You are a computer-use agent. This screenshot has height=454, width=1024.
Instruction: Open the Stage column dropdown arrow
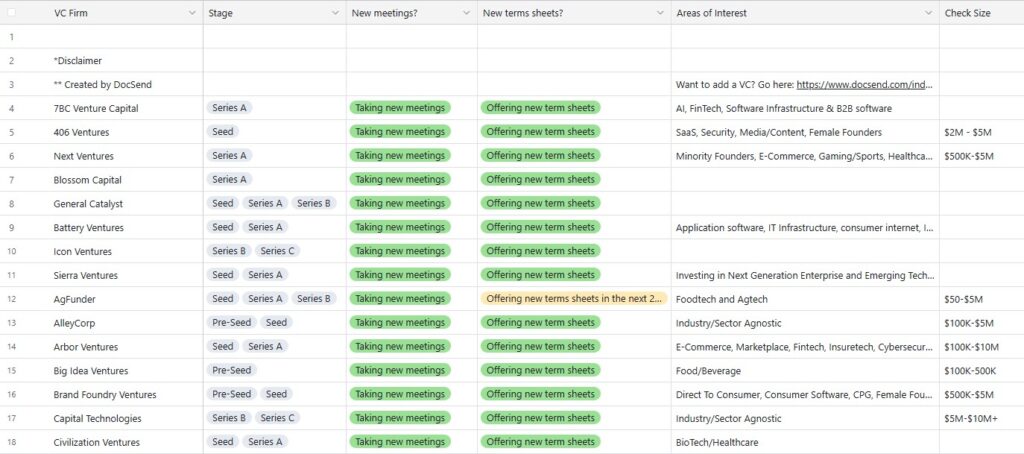pyautogui.click(x=335, y=13)
